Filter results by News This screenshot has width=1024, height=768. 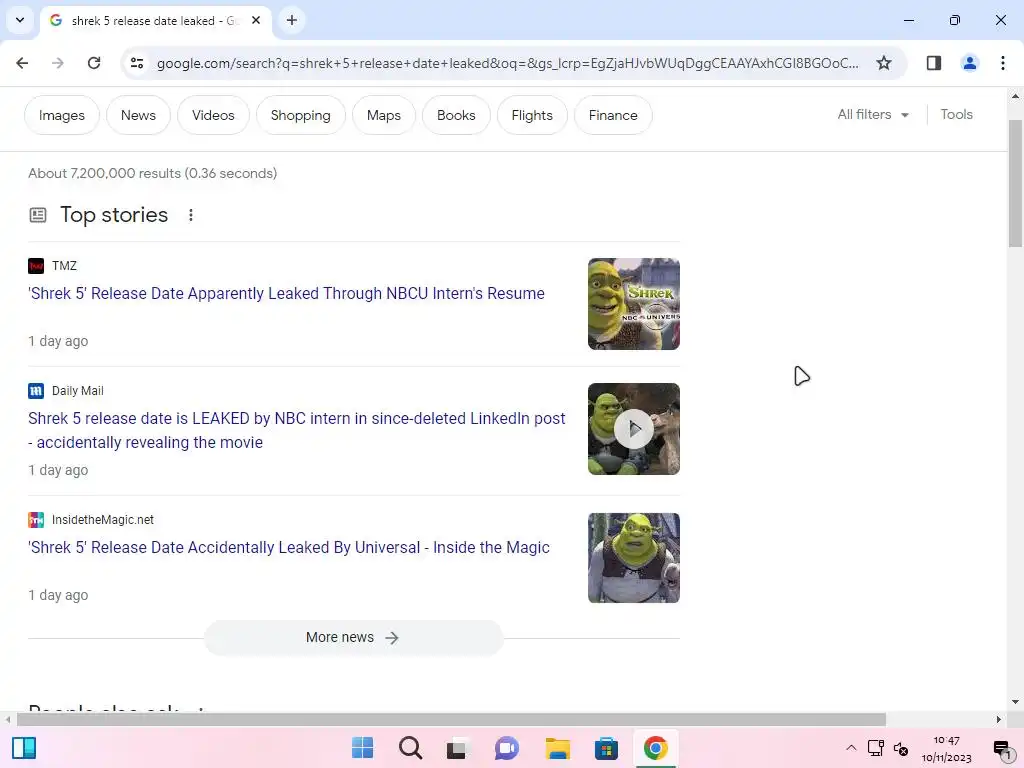click(138, 115)
